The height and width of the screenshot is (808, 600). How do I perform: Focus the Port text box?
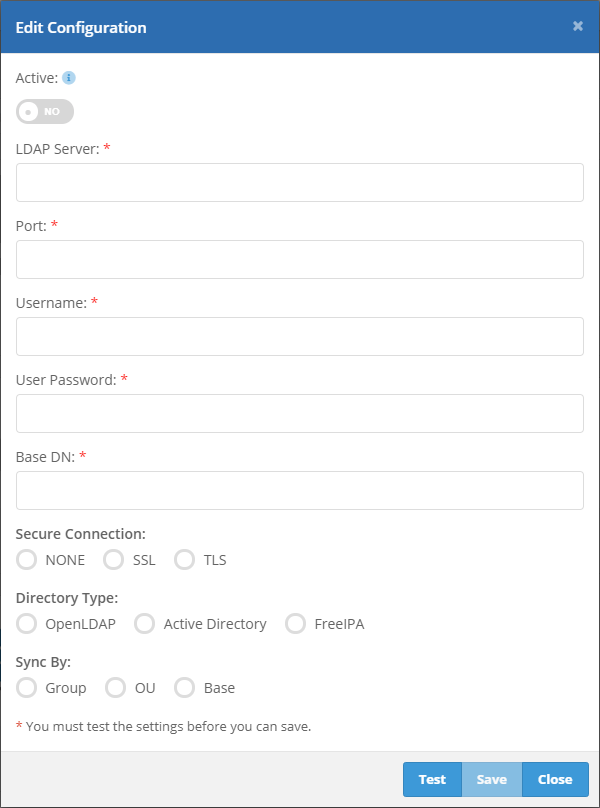[x=300, y=260]
